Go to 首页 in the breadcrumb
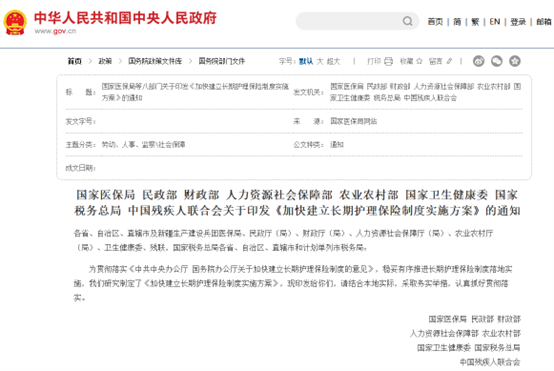Image resolution: width=554 pixels, height=371 pixels. (75, 61)
